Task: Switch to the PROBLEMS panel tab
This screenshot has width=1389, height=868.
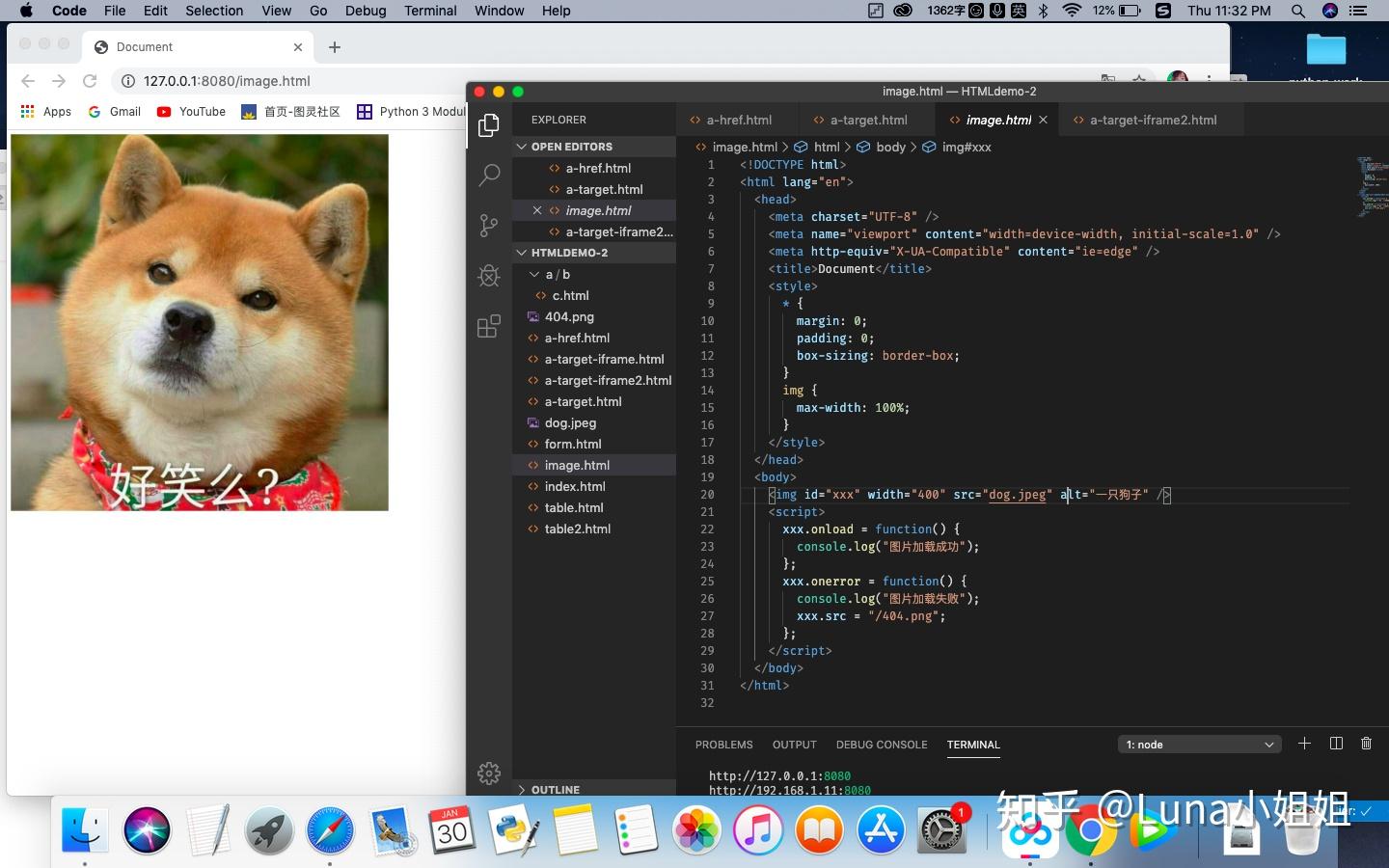Action: [723, 745]
